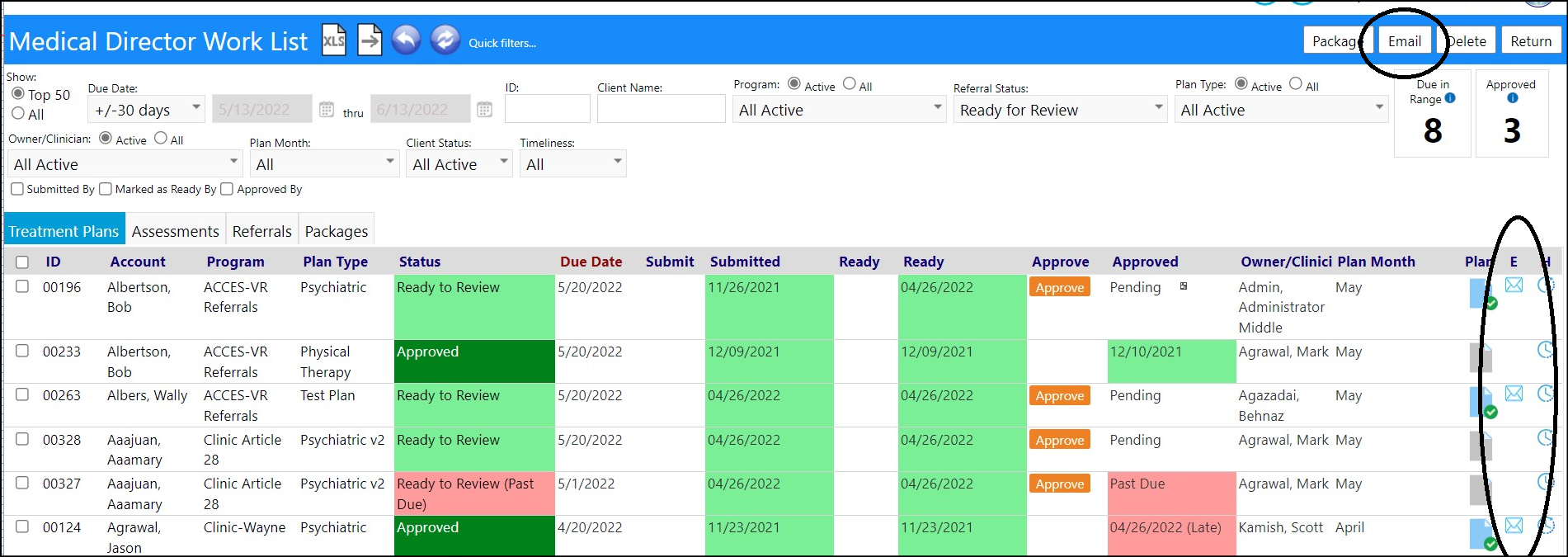Select the Show All radio option
The image size is (1568, 557).
click(18, 113)
